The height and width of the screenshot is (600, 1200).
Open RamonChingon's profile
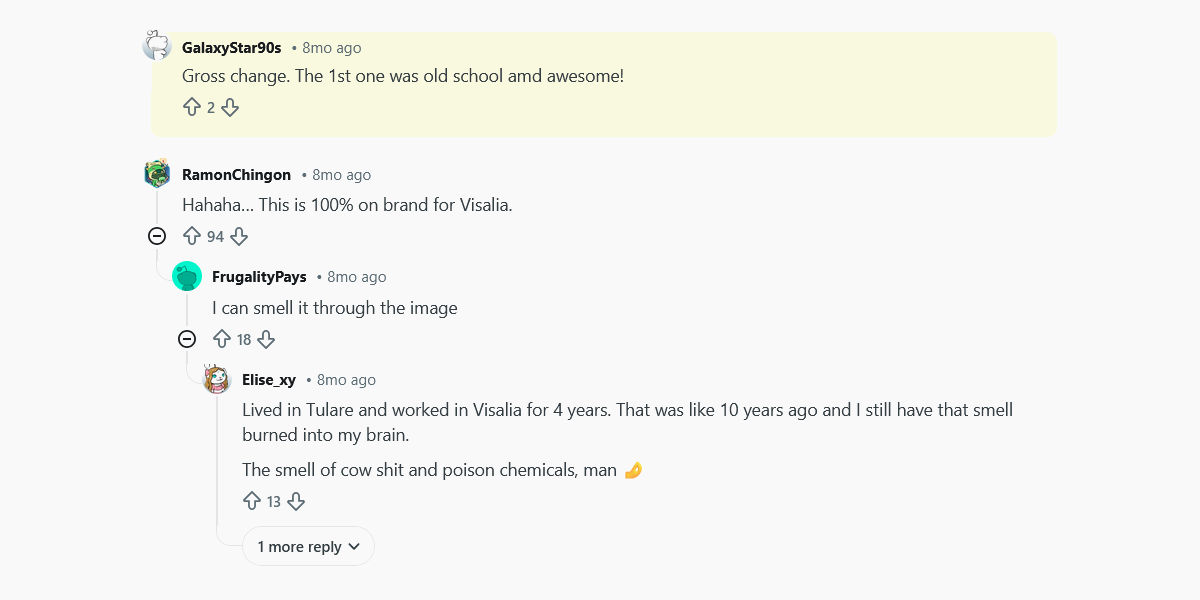click(x=236, y=174)
